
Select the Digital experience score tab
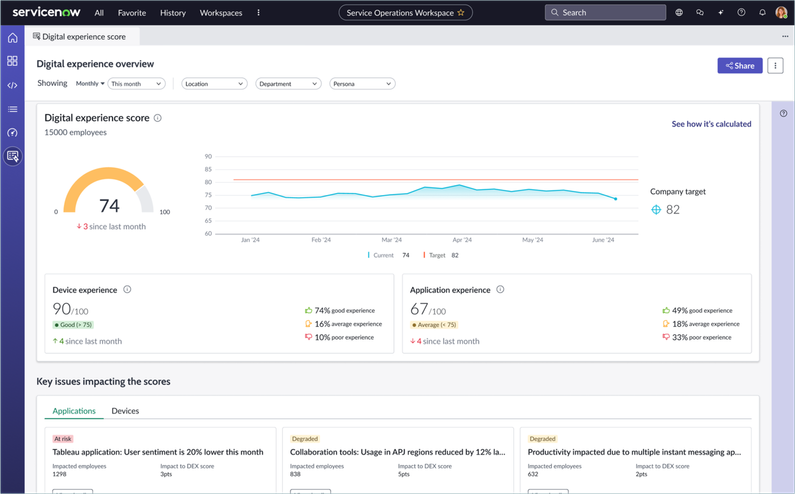pyautogui.click(x=82, y=37)
